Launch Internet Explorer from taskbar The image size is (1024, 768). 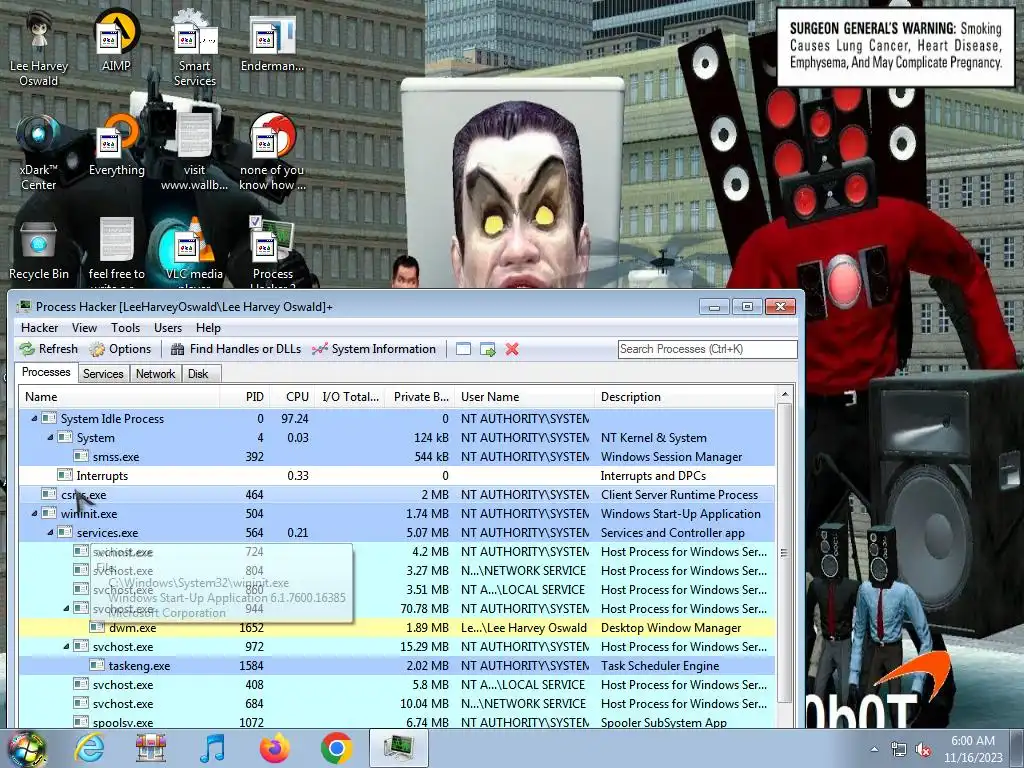[89, 748]
